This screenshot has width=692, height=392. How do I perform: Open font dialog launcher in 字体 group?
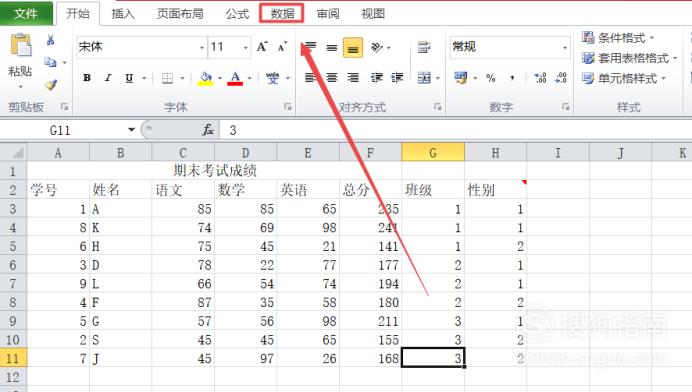pos(288,106)
